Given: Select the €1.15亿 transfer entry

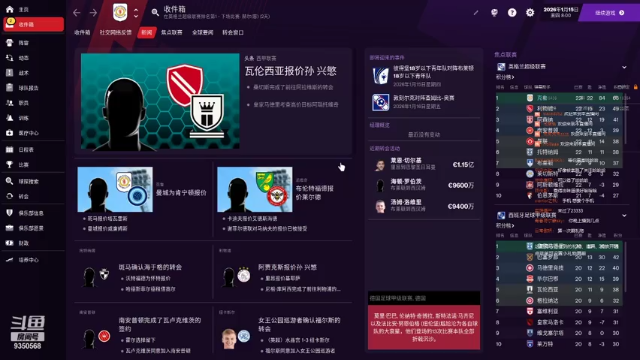Looking at the screenshot, I should coord(424,164).
